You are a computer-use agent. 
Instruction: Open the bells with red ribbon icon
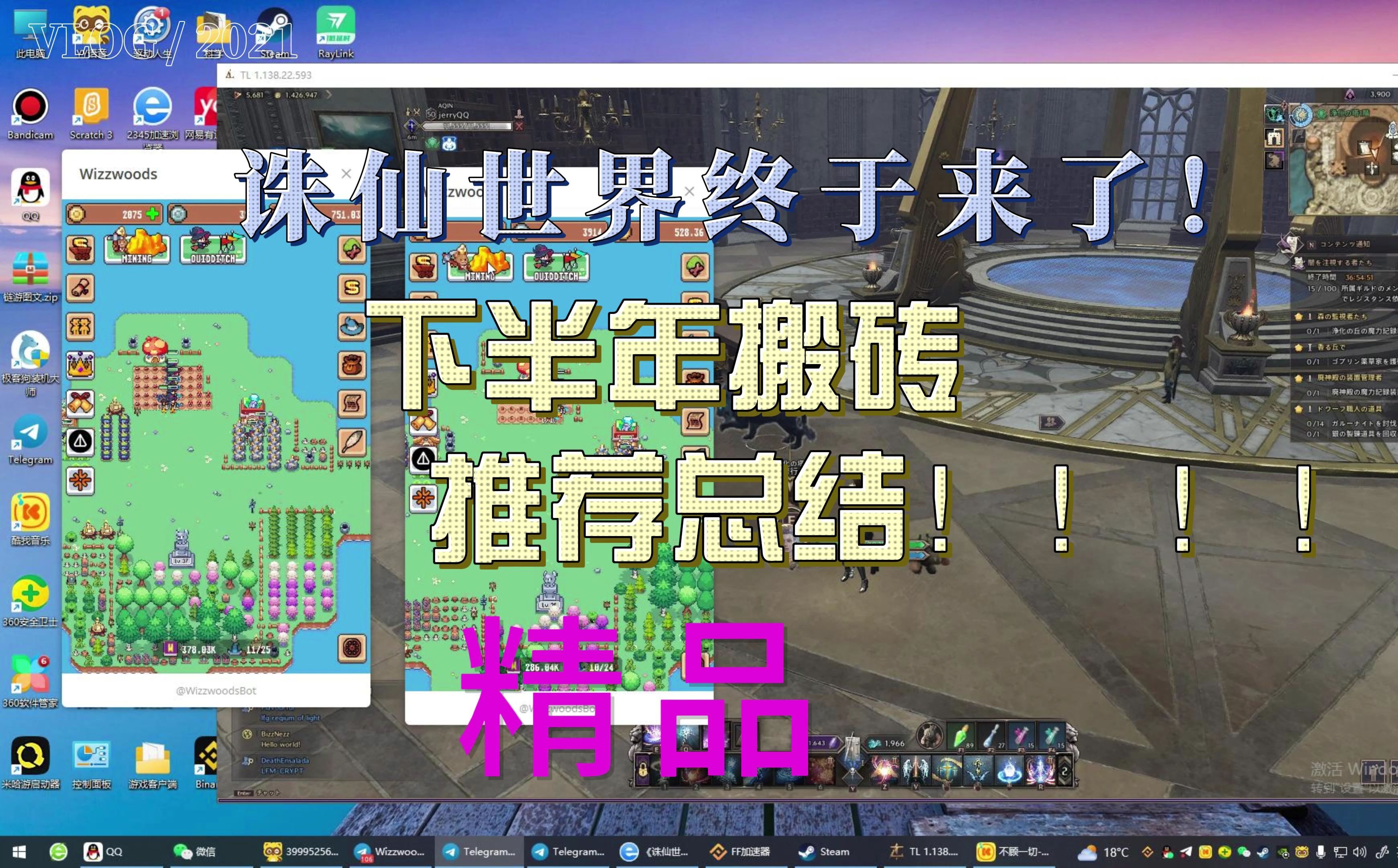(80, 403)
